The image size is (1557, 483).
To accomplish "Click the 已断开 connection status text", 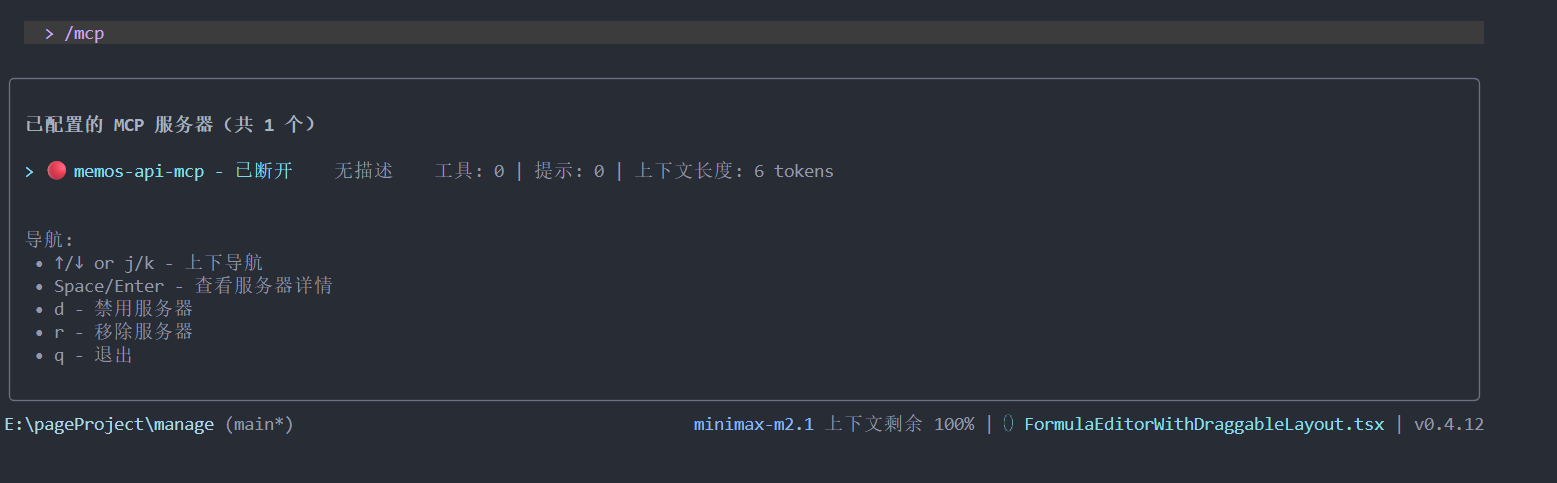I will (264, 171).
